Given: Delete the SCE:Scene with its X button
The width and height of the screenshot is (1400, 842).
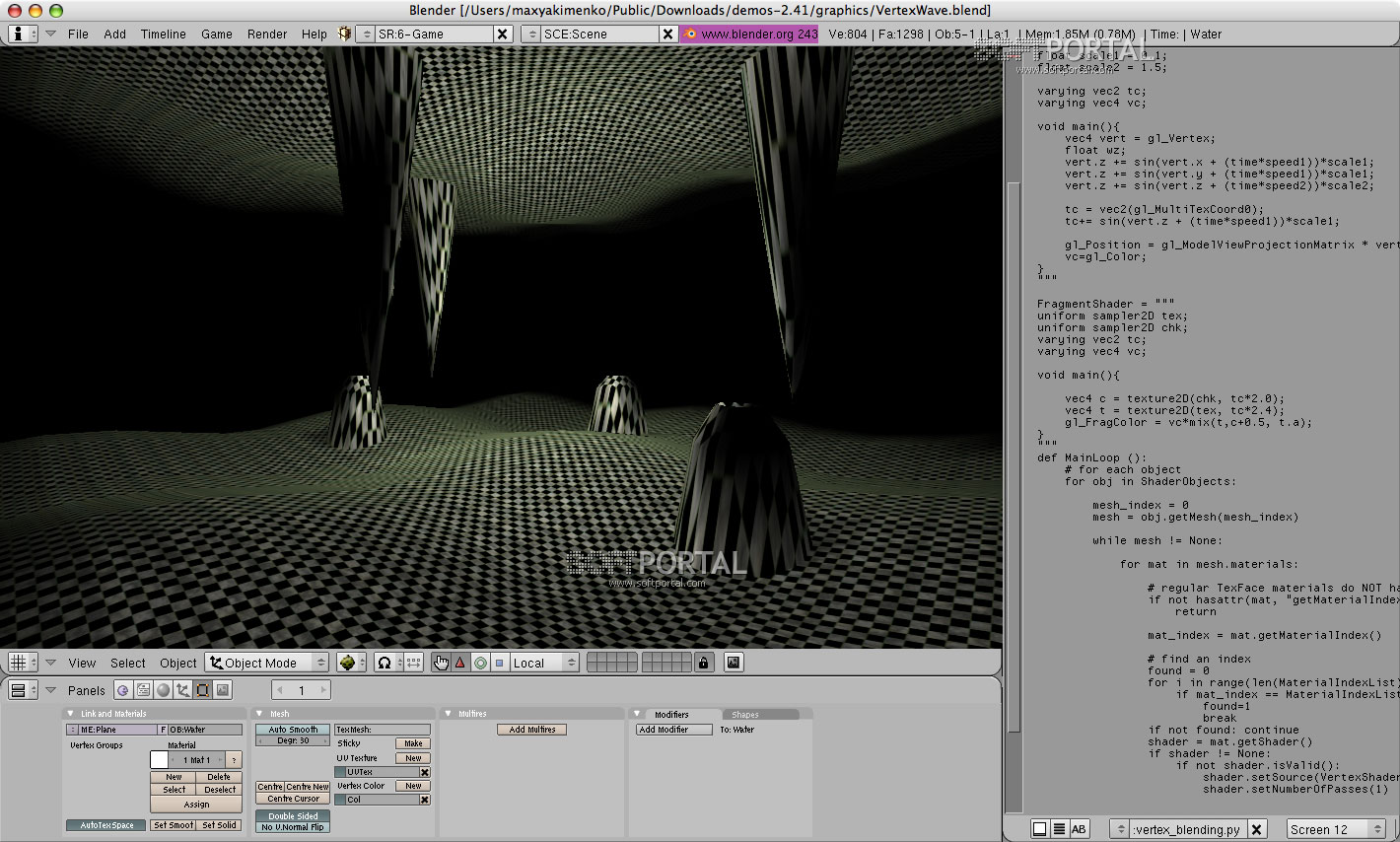Looking at the screenshot, I should coord(667,34).
